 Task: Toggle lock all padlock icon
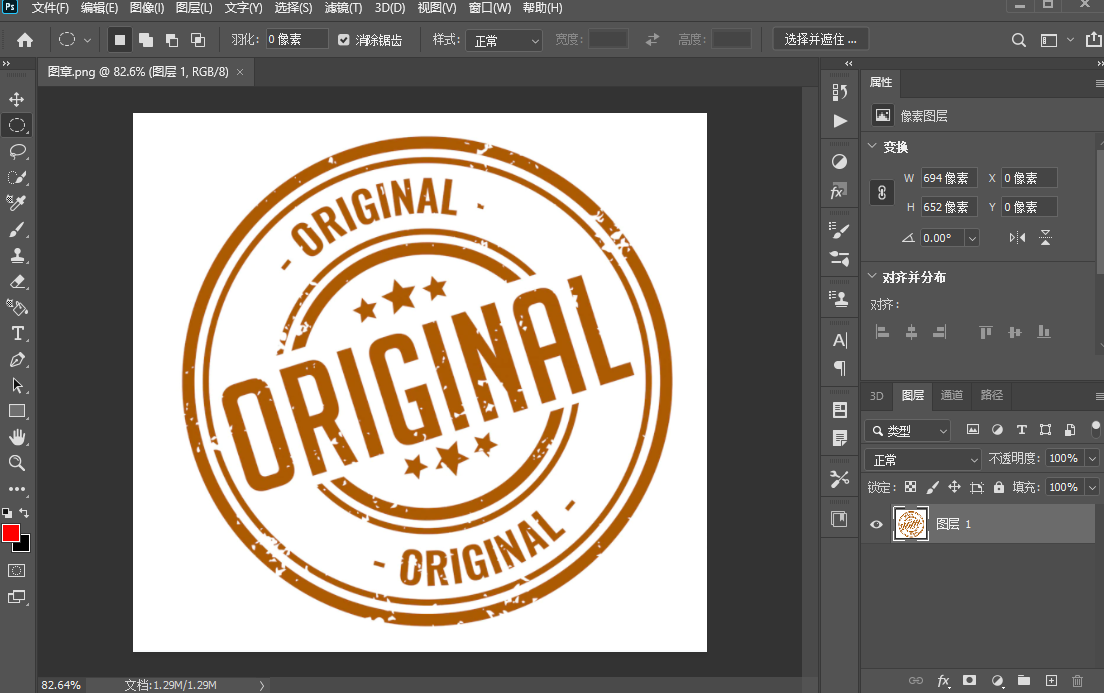(998, 487)
